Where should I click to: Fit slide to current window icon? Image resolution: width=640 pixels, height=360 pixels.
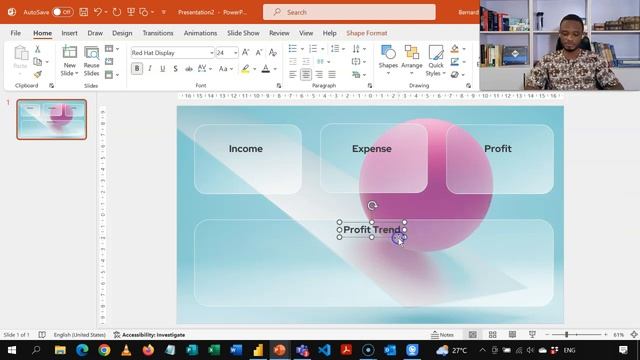[634, 335]
